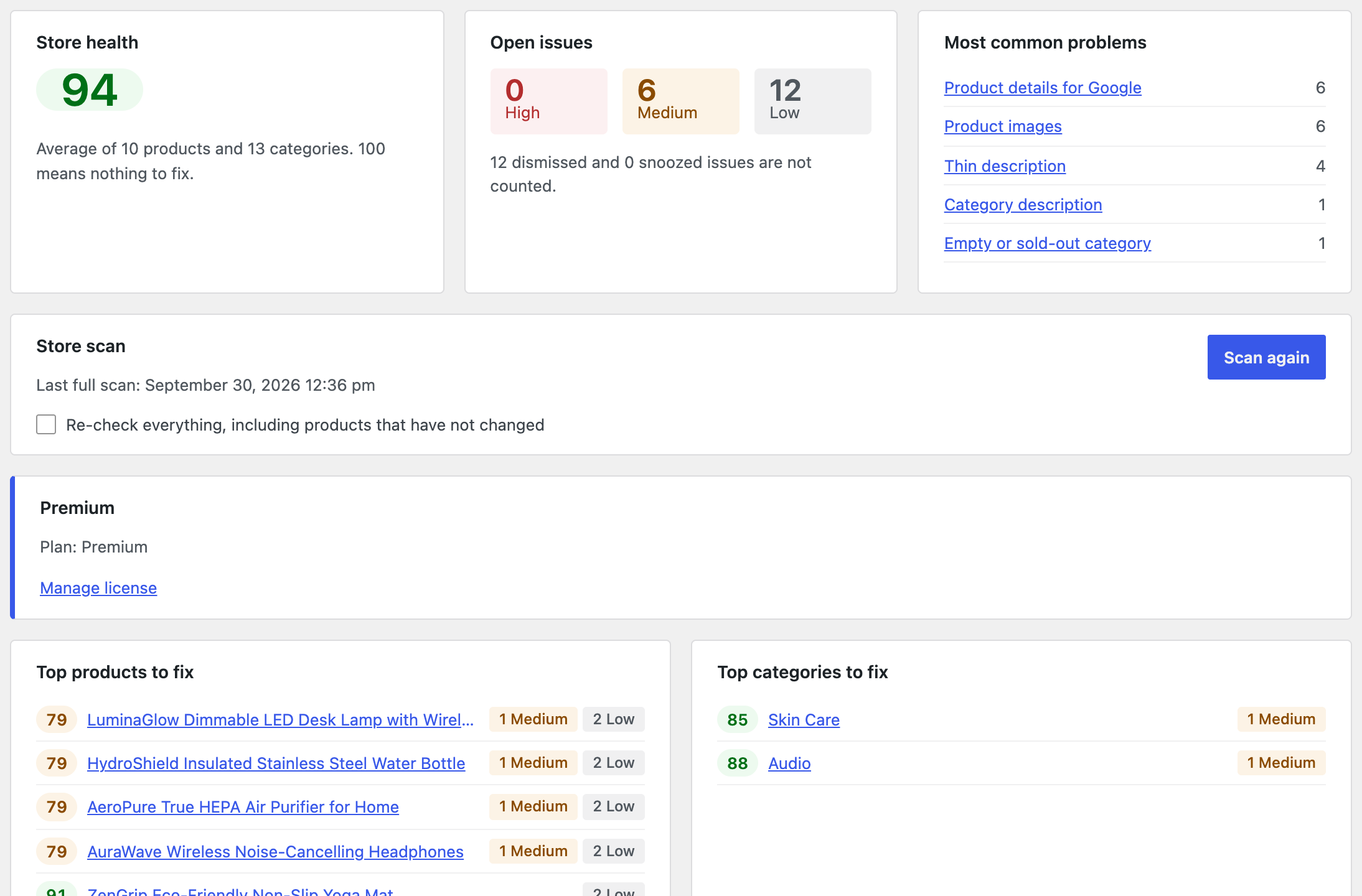Click the Plan: Premium text
The image size is (1362, 896).
(94, 547)
